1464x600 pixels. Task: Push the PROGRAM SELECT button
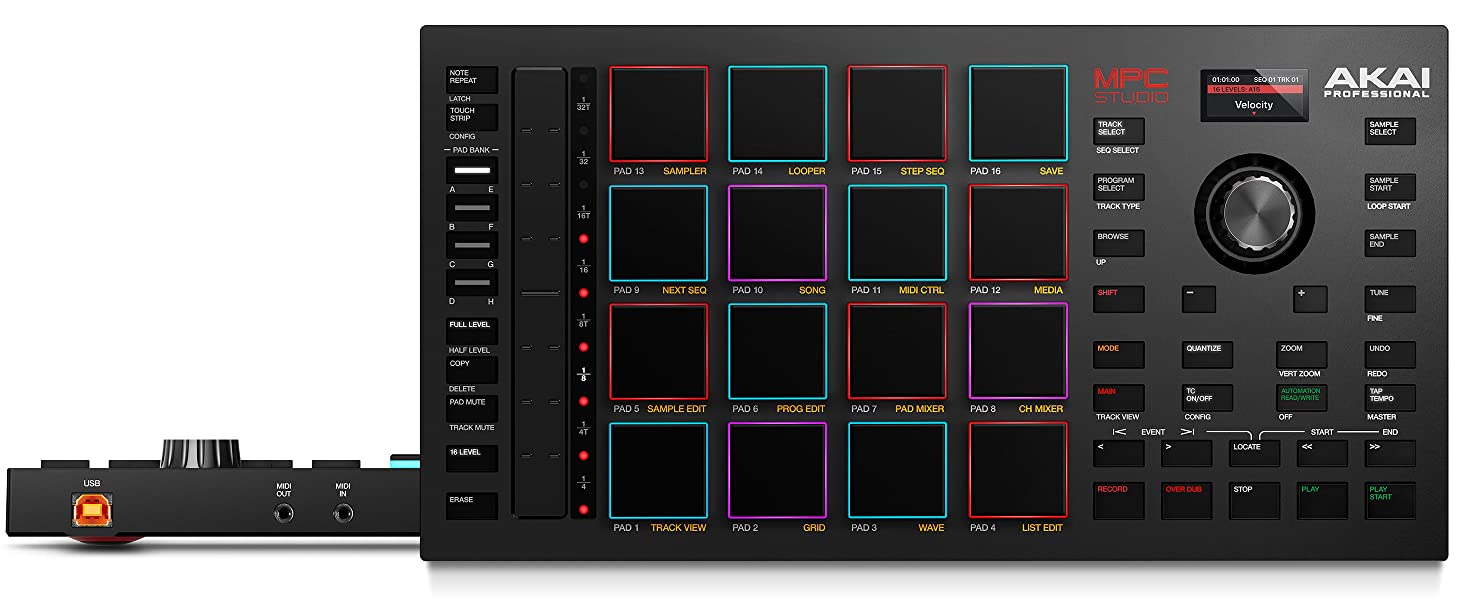pos(1118,187)
